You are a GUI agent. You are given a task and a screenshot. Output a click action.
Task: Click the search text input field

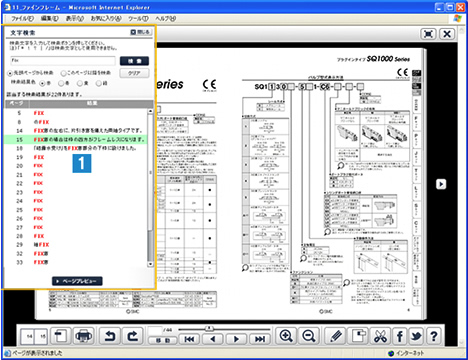point(63,61)
